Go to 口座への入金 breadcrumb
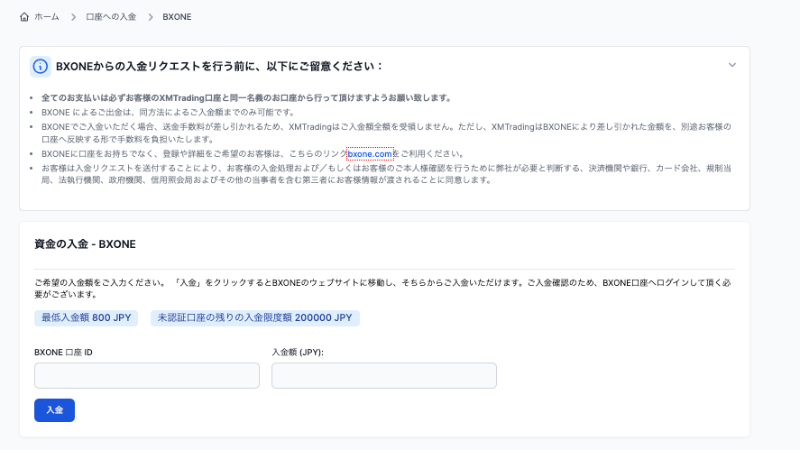This screenshot has height=450, width=800. tap(111, 17)
